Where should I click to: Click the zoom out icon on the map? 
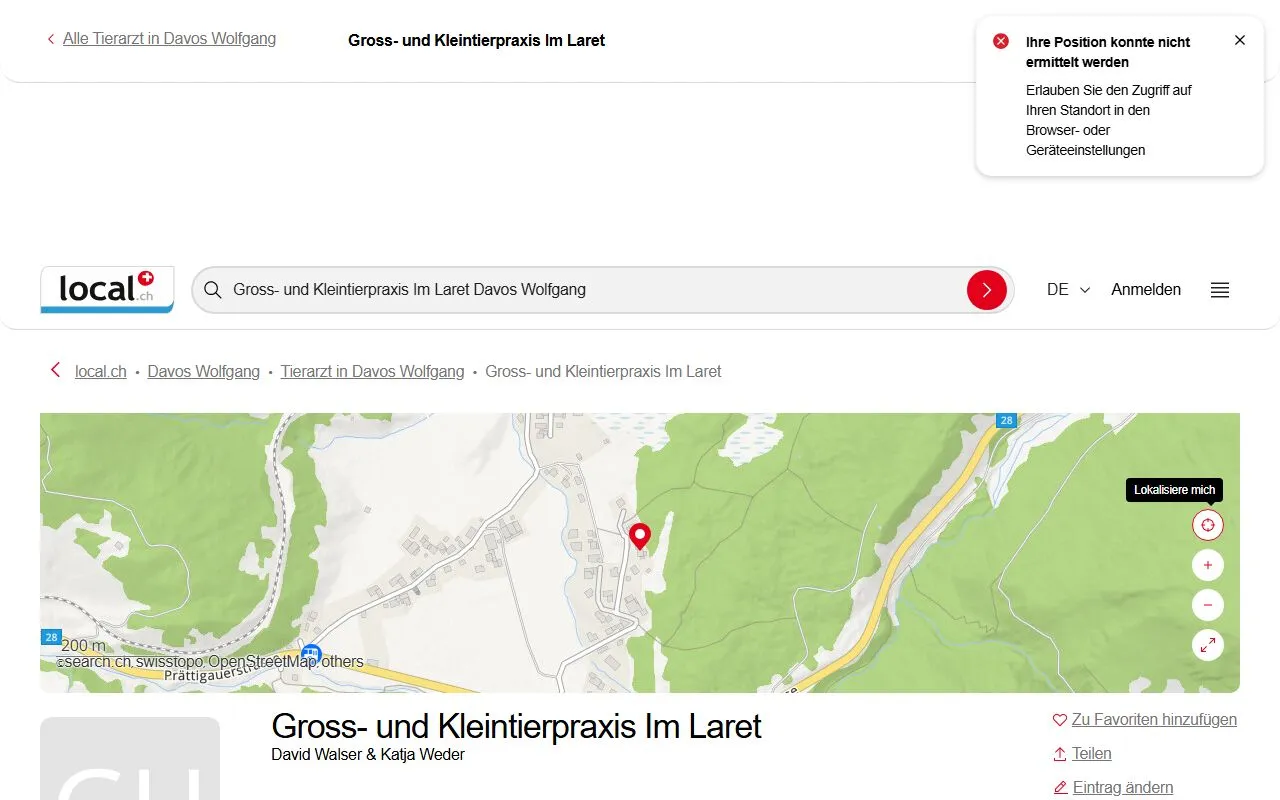(1207, 605)
